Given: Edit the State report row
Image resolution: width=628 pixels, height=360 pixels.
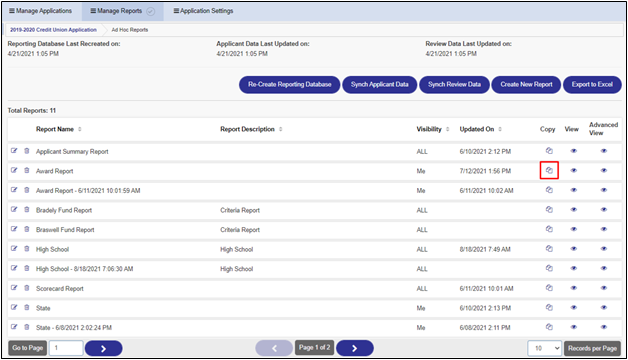Looking at the screenshot, I should [14, 308].
